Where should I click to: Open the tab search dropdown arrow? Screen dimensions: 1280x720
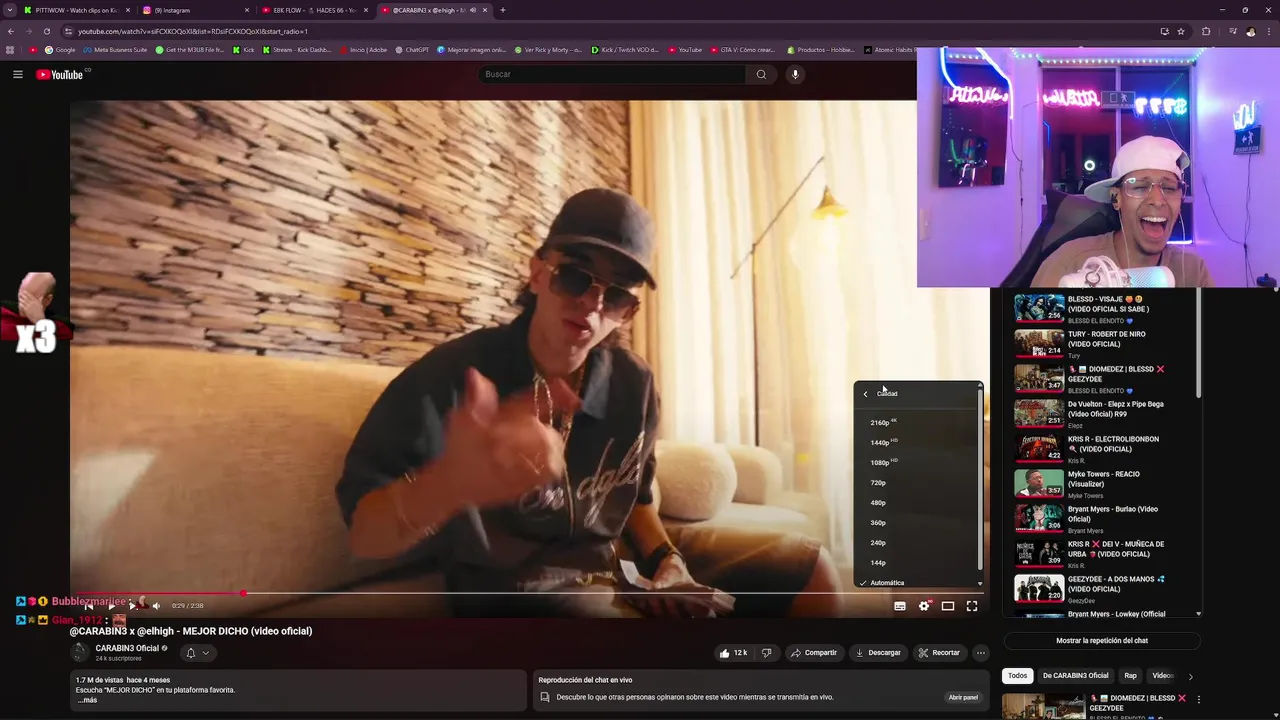[10, 10]
